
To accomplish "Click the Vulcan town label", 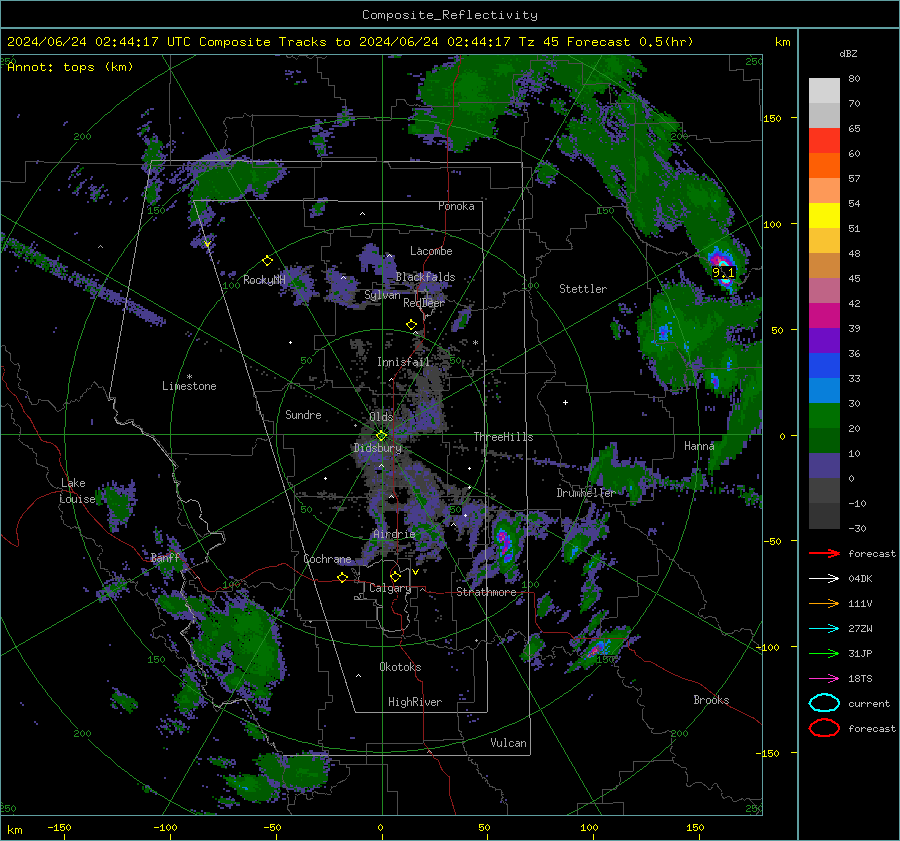I will click(x=508, y=743).
